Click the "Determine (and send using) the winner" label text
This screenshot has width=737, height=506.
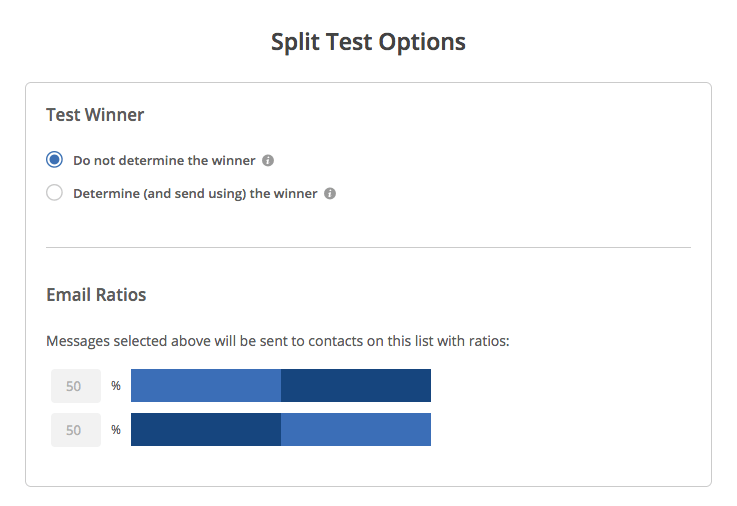tap(195, 194)
